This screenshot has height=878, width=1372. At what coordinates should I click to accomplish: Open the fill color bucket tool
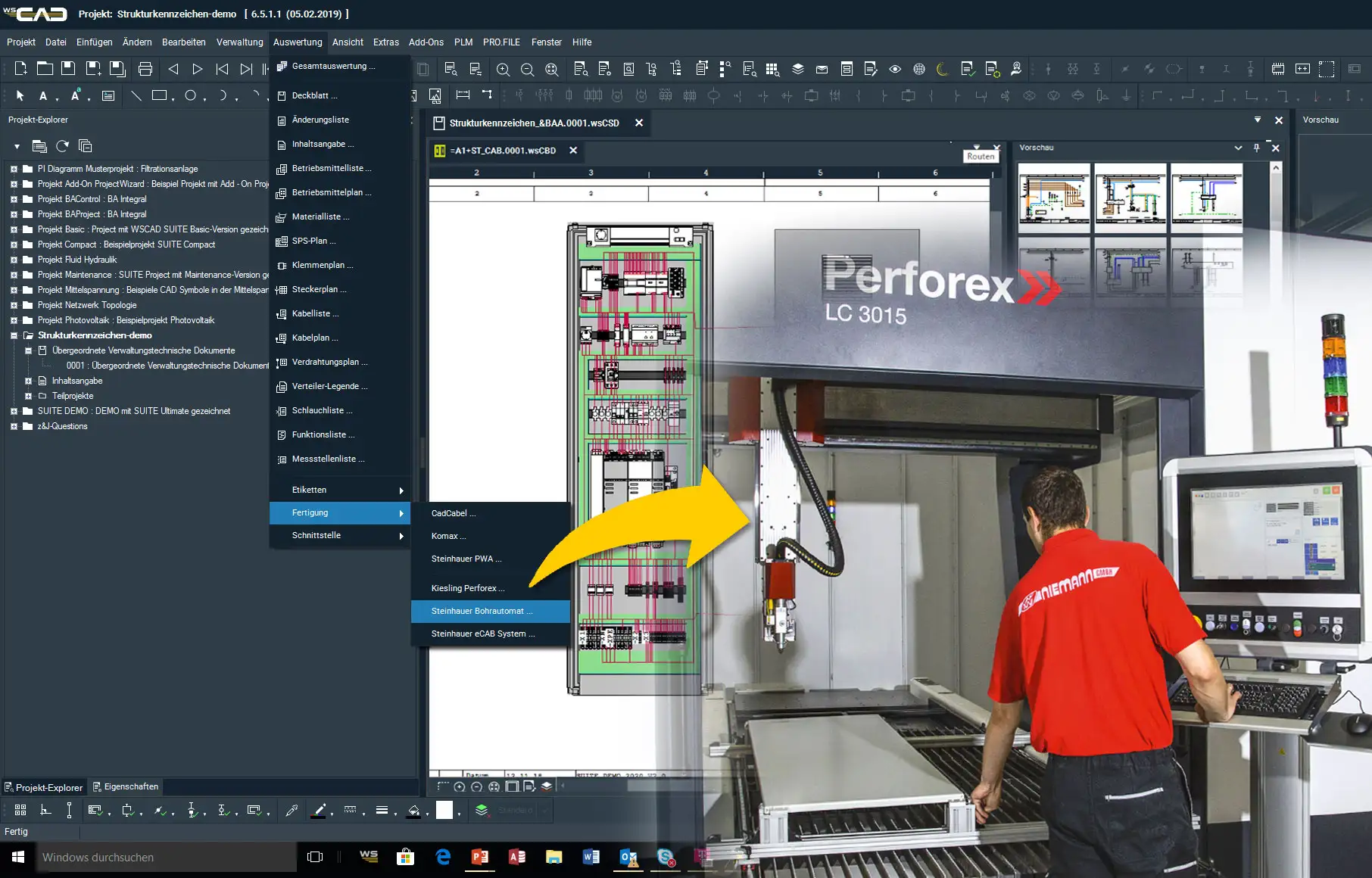[413, 811]
